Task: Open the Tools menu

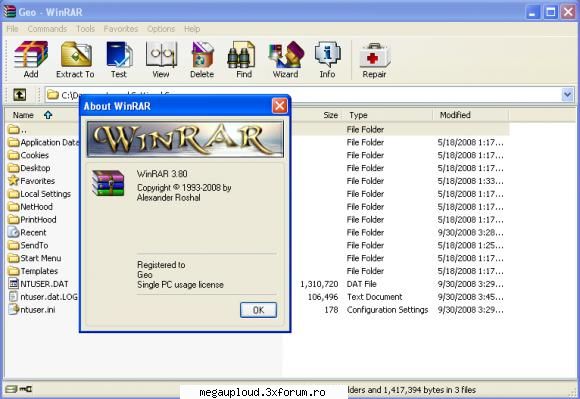Action: [85, 29]
